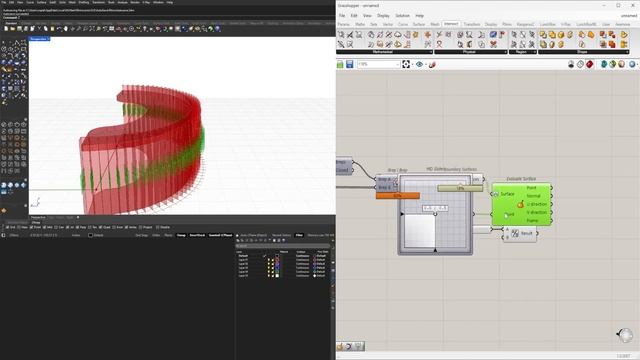Click the blue square icon in Physical group
The image size is (640, 360).
493,35
